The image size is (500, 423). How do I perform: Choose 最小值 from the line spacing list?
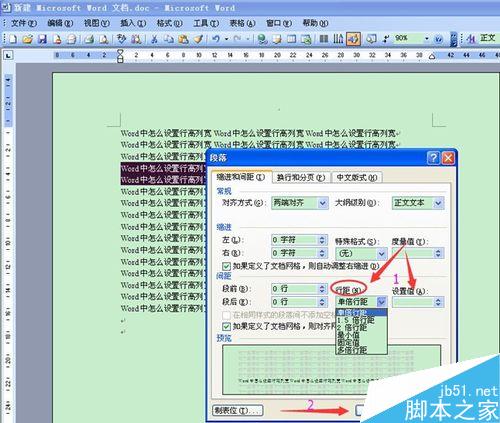point(361,335)
